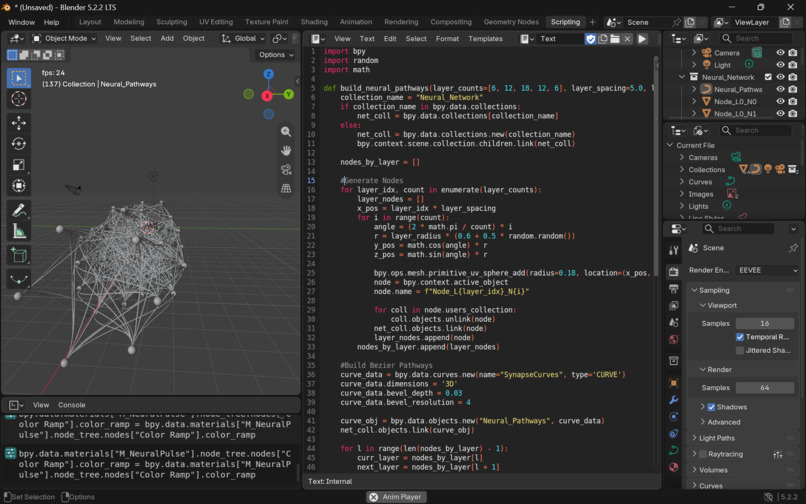Add a new workspace with plus button
806x504 pixels.
point(592,22)
